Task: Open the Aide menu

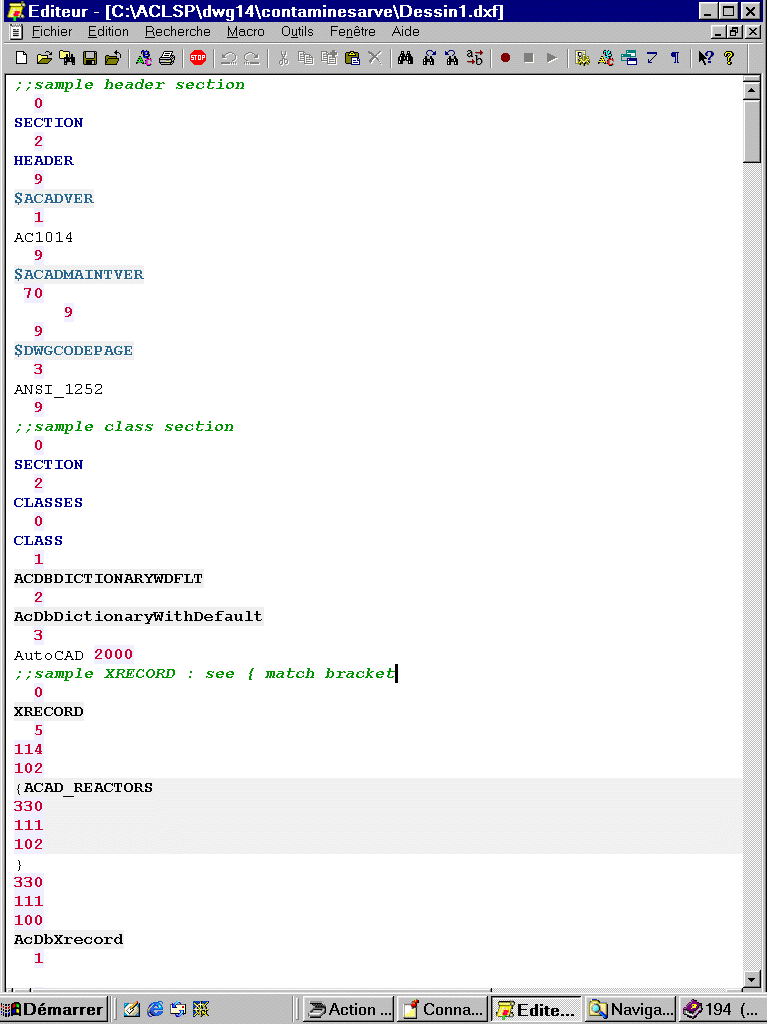Action: 406,31
